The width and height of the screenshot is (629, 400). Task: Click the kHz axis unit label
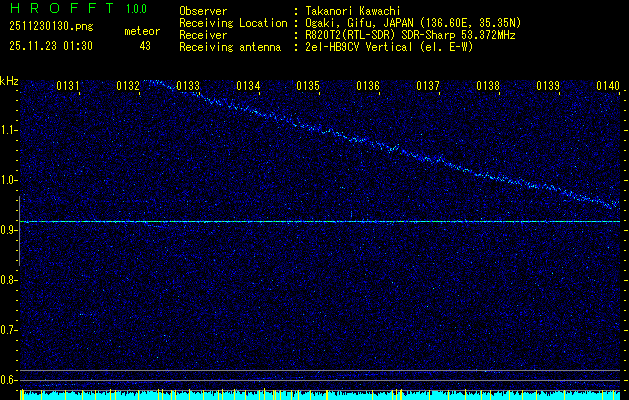pos(9,81)
